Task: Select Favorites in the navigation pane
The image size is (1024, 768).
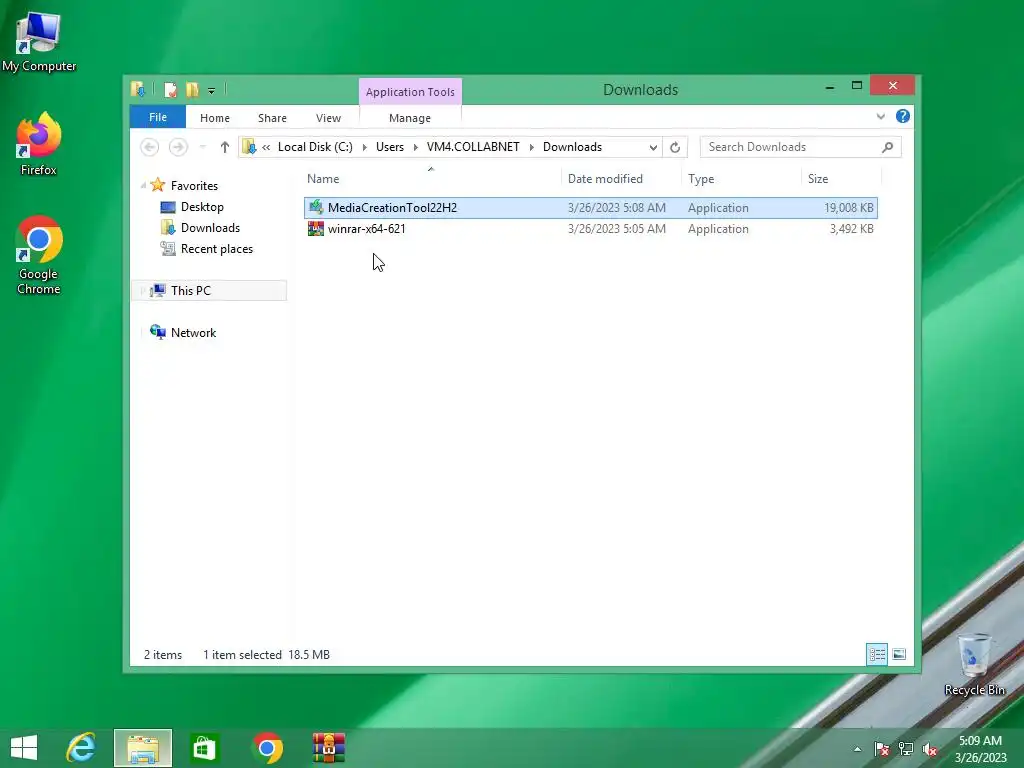Action: [195, 186]
